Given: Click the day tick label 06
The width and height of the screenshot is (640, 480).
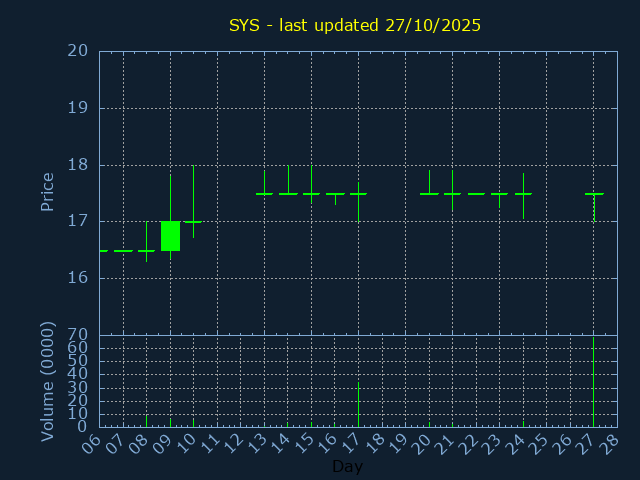Looking at the screenshot, I should click(x=95, y=443).
